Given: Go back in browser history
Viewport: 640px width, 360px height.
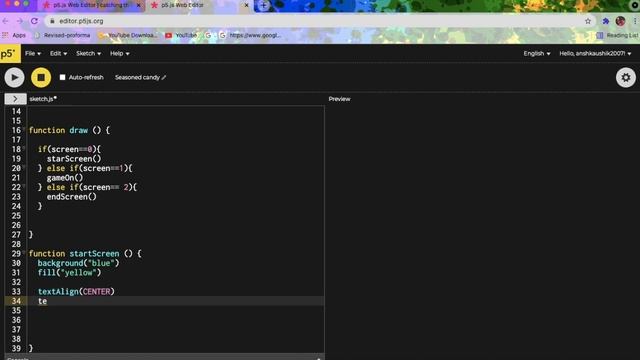Looking at the screenshot, I should (6, 21).
